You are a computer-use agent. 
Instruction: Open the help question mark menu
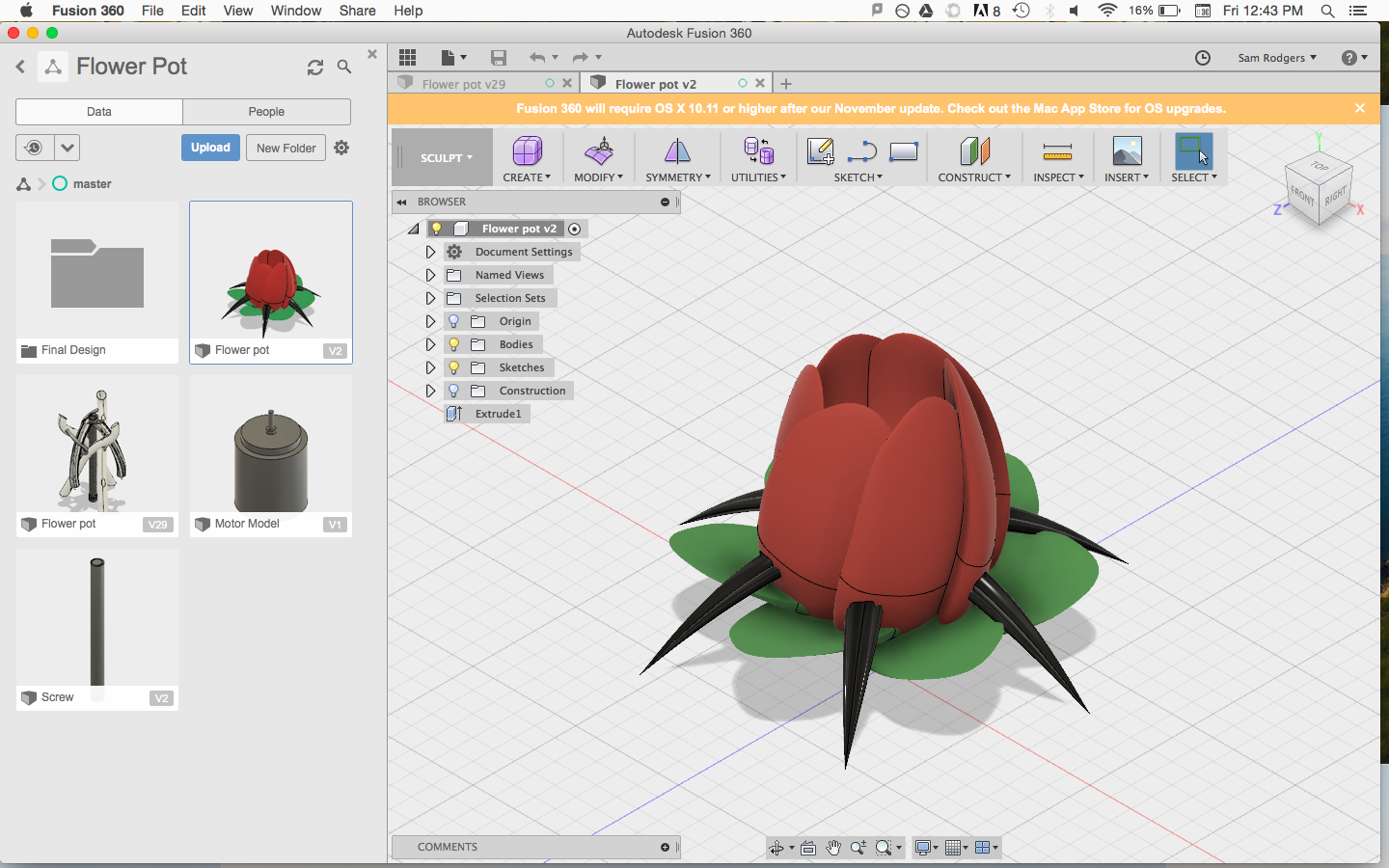point(1354,58)
